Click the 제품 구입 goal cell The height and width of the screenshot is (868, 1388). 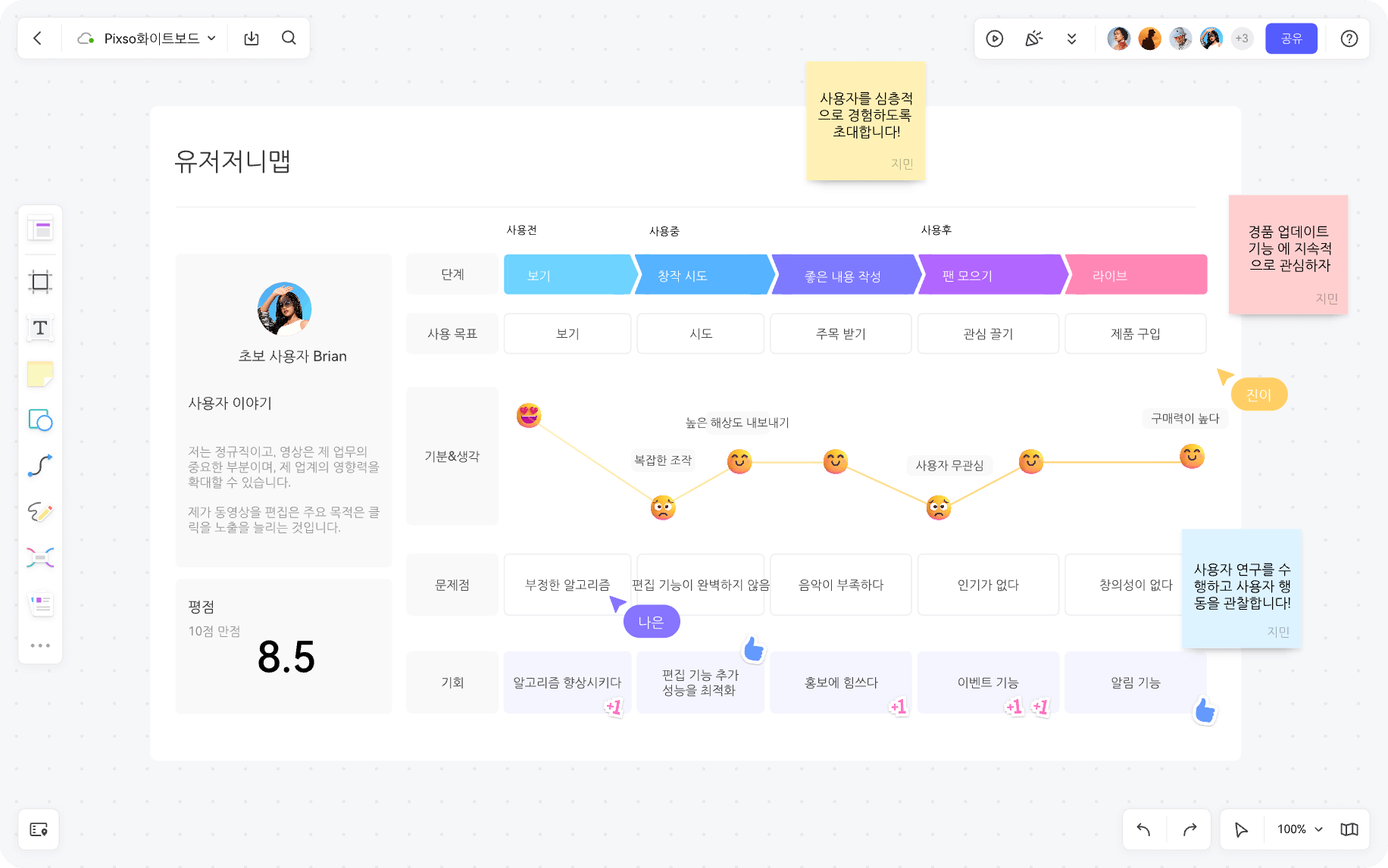point(1136,333)
